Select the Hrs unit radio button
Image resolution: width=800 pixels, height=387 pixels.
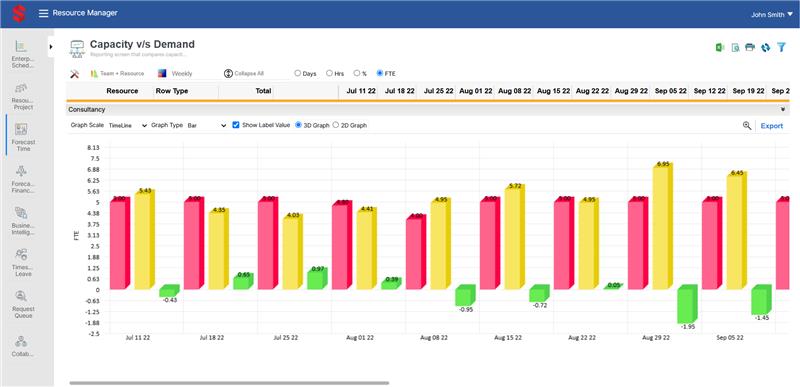(x=329, y=73)
